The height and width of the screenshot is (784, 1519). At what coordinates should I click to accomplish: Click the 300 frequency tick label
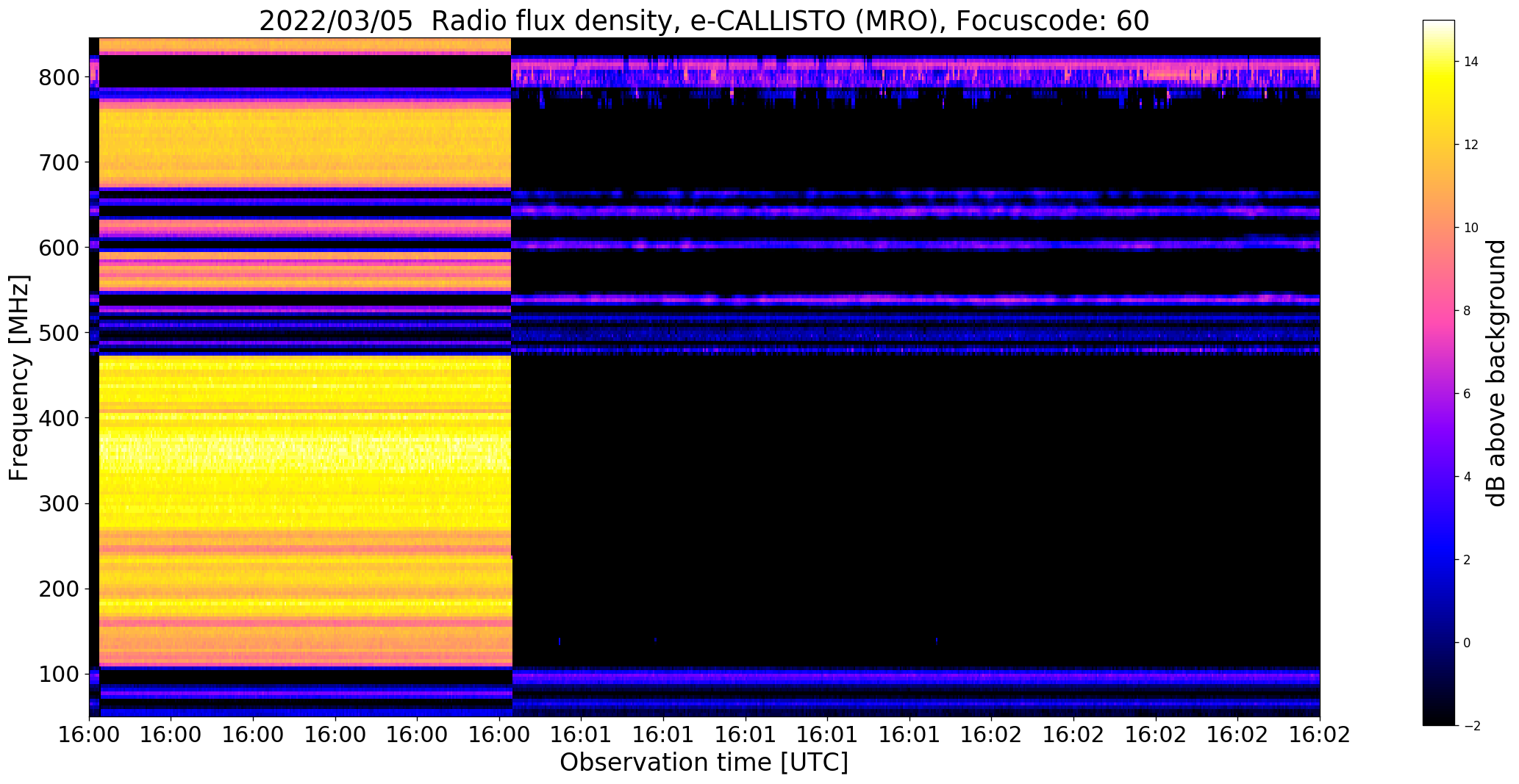[x=59, y=503]
